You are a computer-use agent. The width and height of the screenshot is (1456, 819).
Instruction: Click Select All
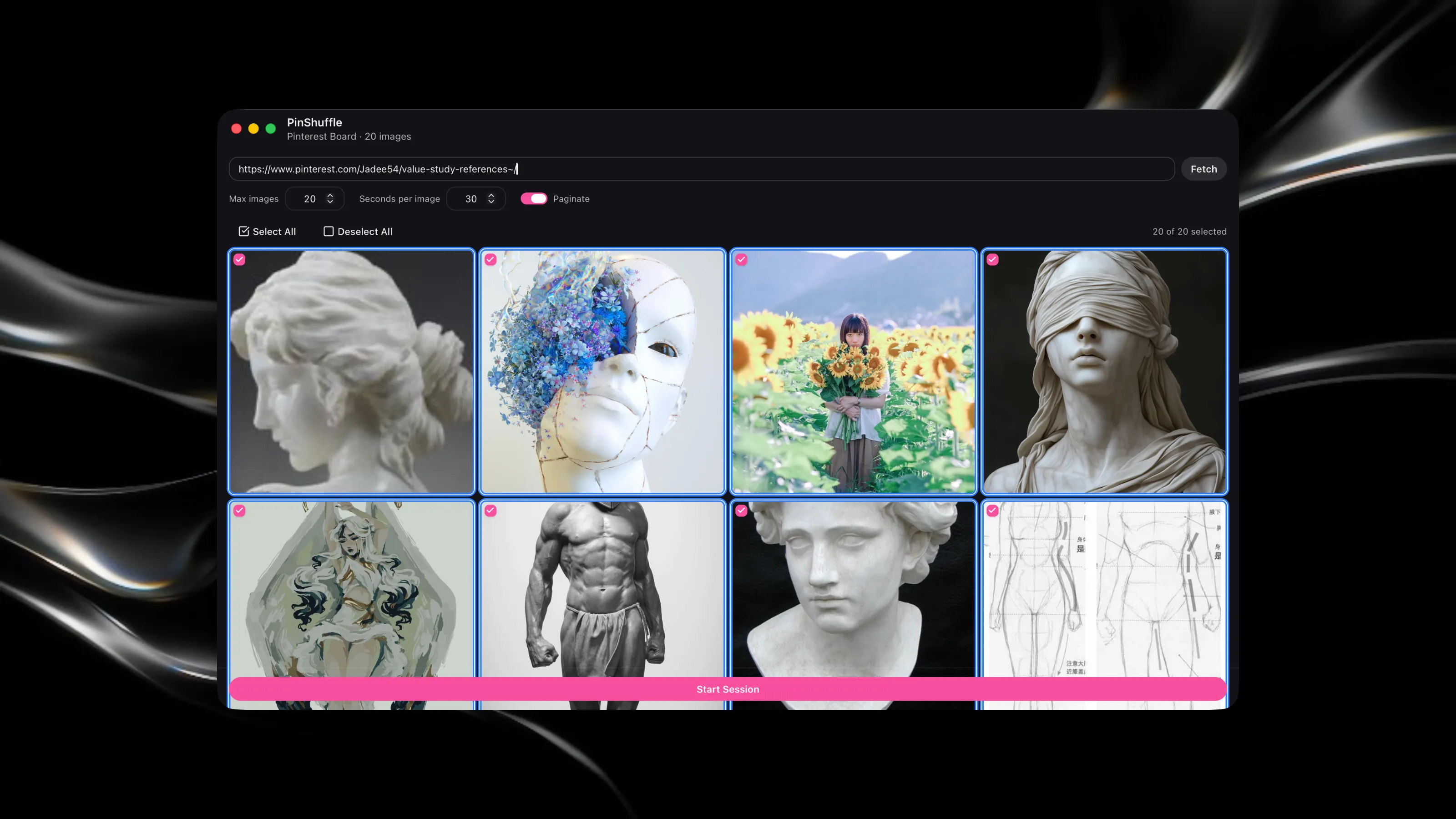268,232
